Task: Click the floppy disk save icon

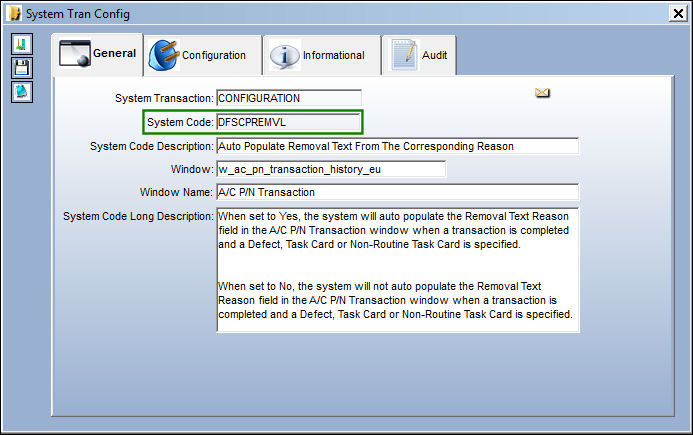Action: [x=22, y=68]
